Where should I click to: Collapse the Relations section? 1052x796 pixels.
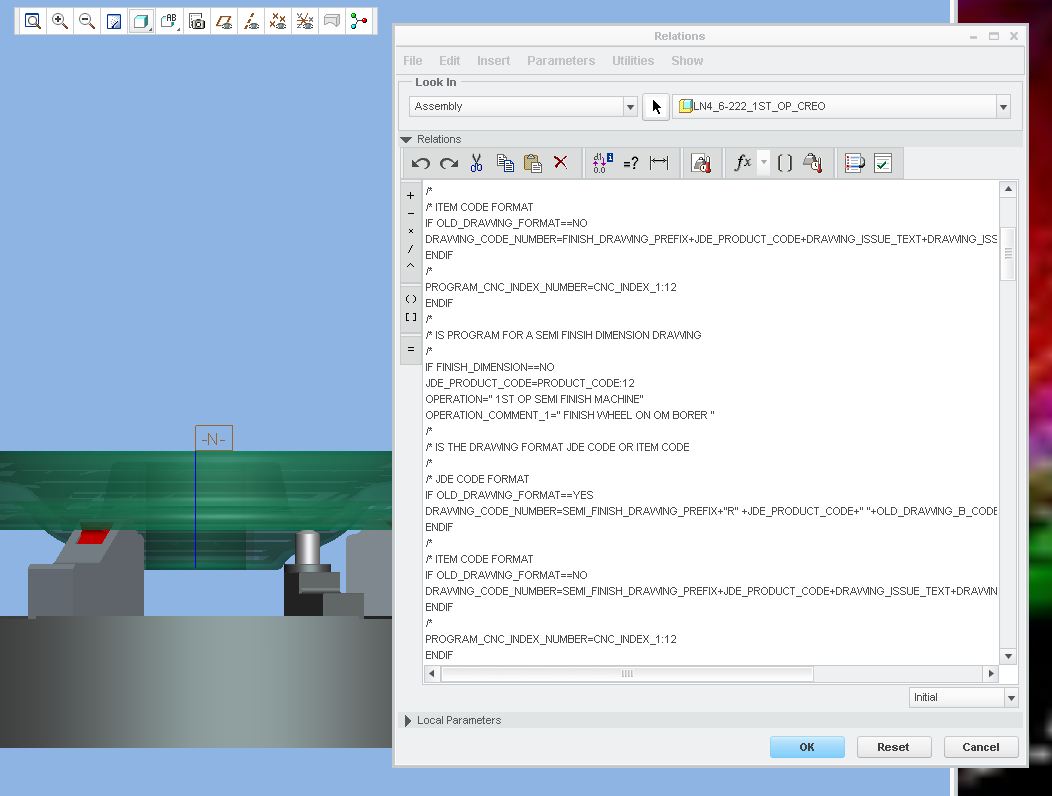(406, 140)
